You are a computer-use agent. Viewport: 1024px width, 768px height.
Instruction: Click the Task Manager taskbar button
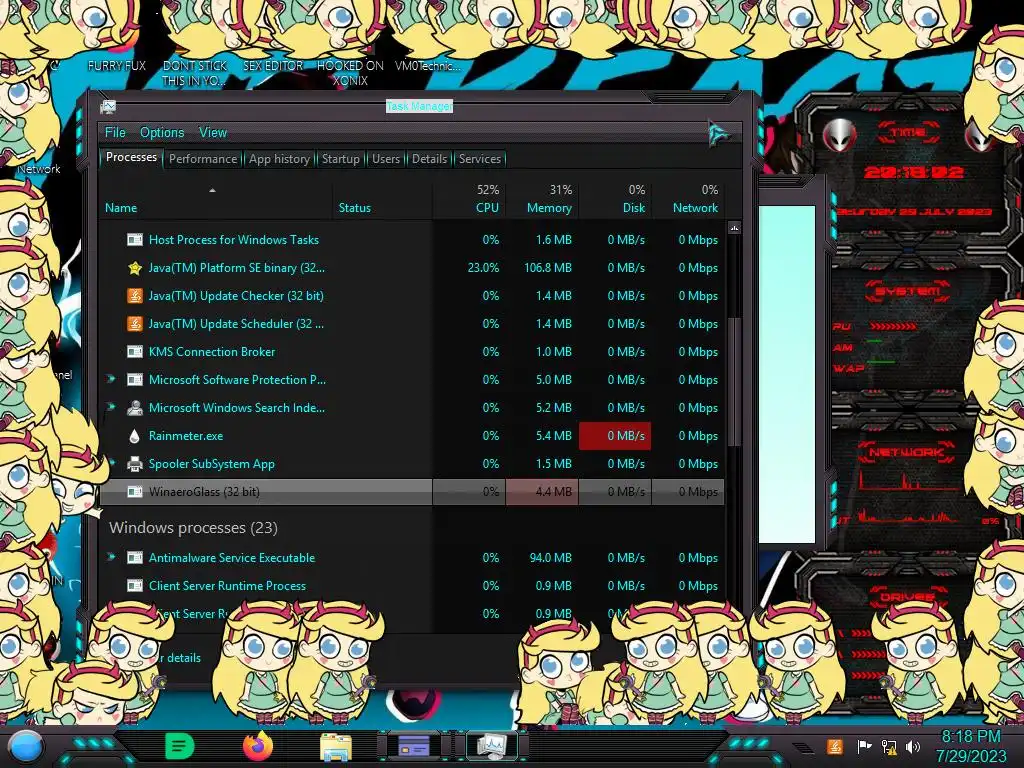[491, 746]
